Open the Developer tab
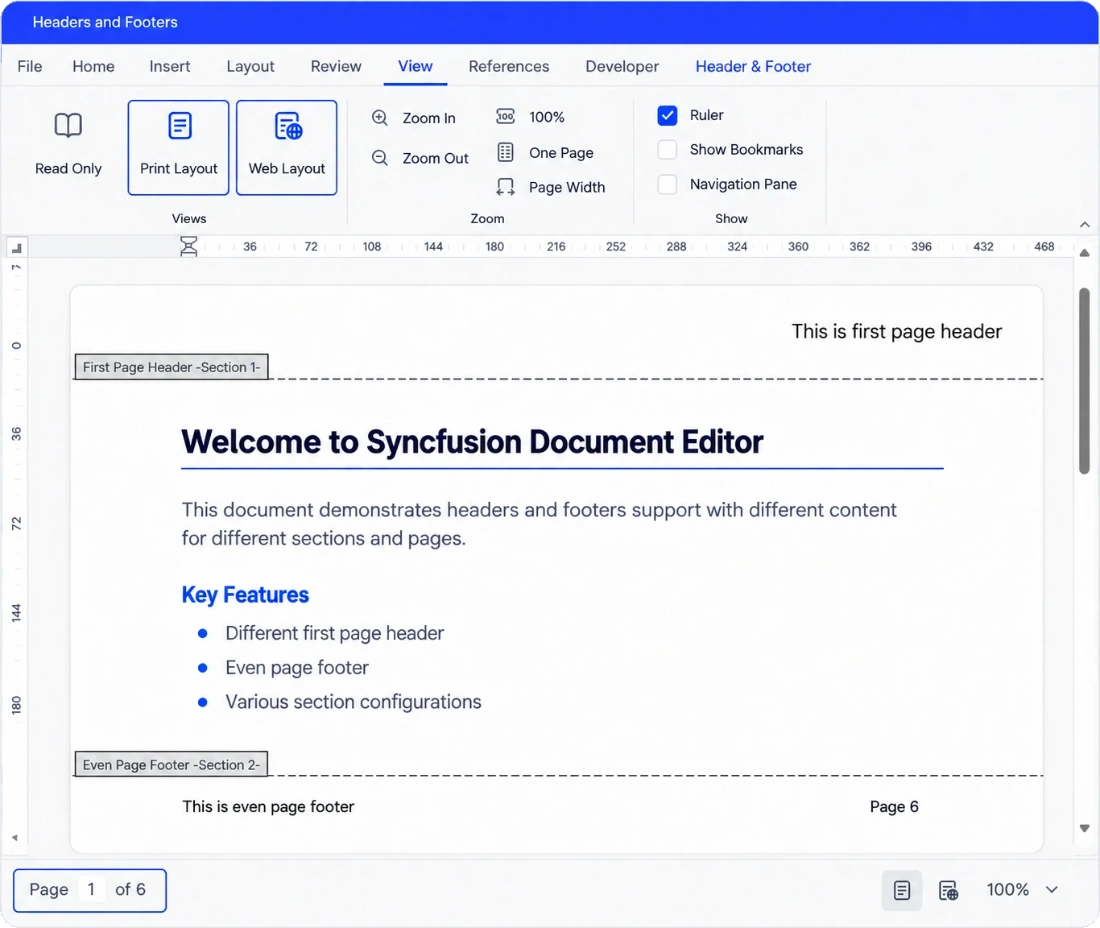 (622, 66)
